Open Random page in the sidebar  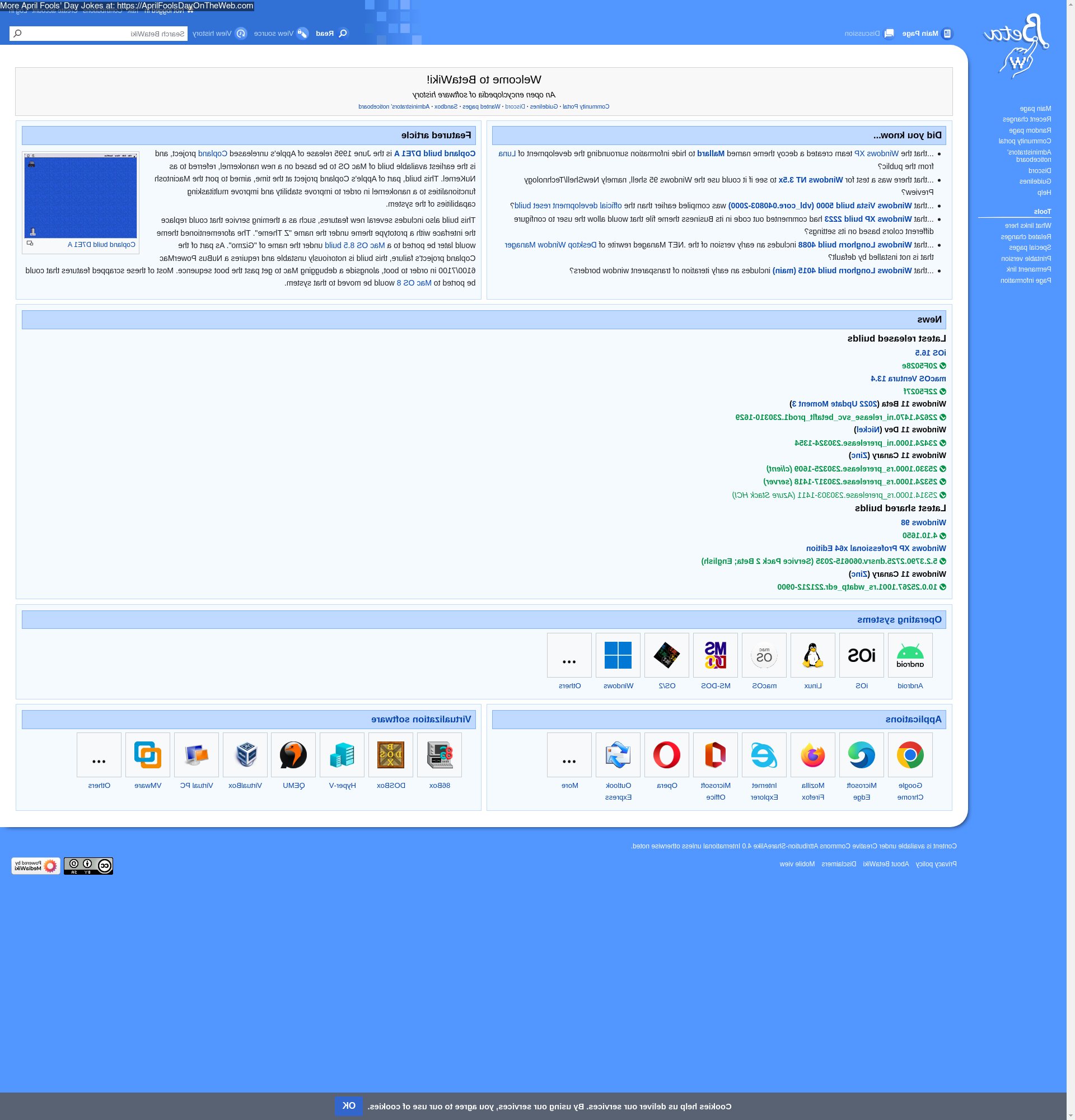point(1030,130)
